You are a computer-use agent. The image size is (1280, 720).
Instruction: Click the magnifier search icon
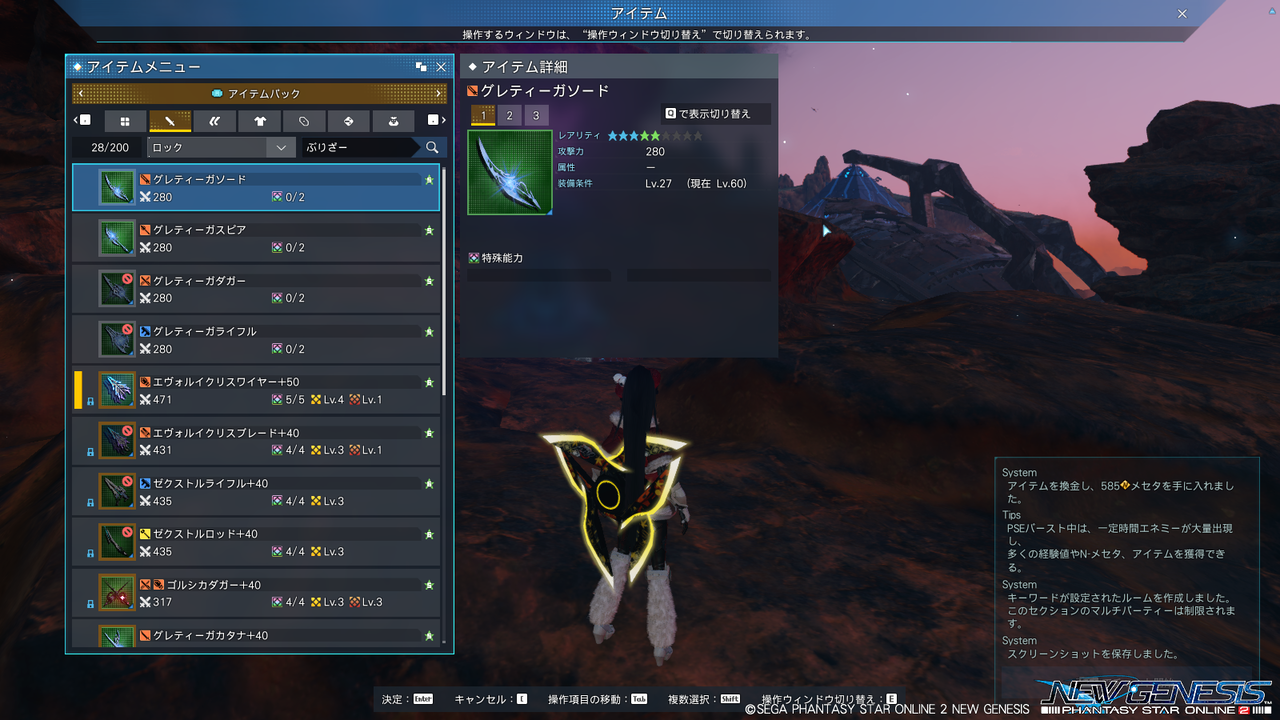coord(432,147)
